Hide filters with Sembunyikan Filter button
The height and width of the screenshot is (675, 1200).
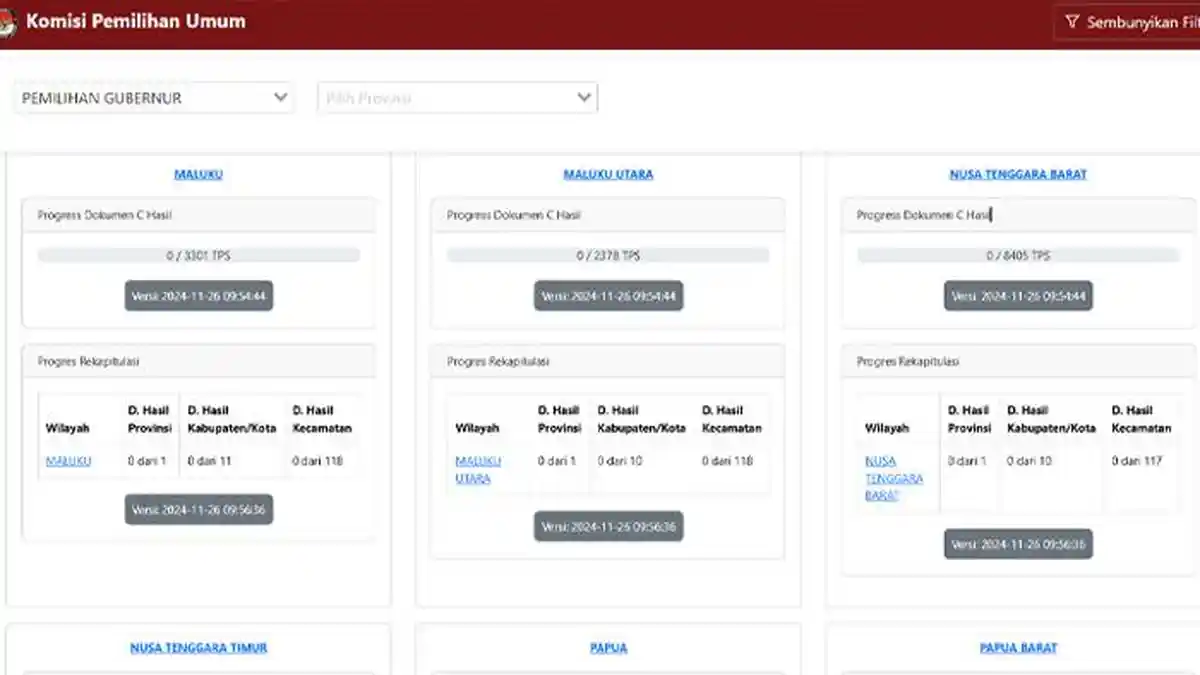[x=1127, y=22]
